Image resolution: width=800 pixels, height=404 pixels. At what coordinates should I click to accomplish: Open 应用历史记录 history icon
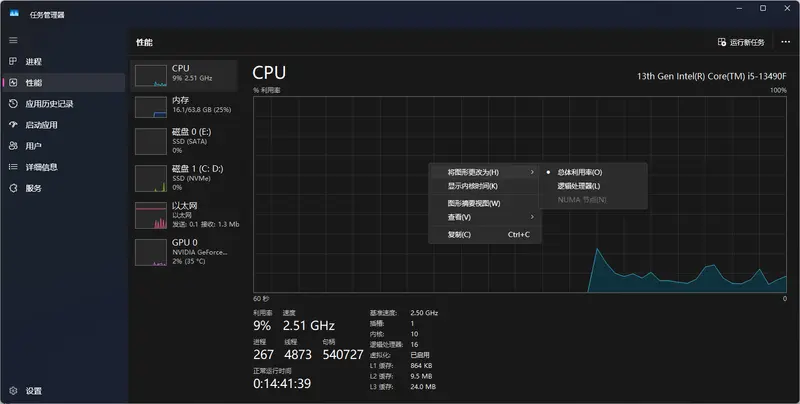(x=13, y=104)
